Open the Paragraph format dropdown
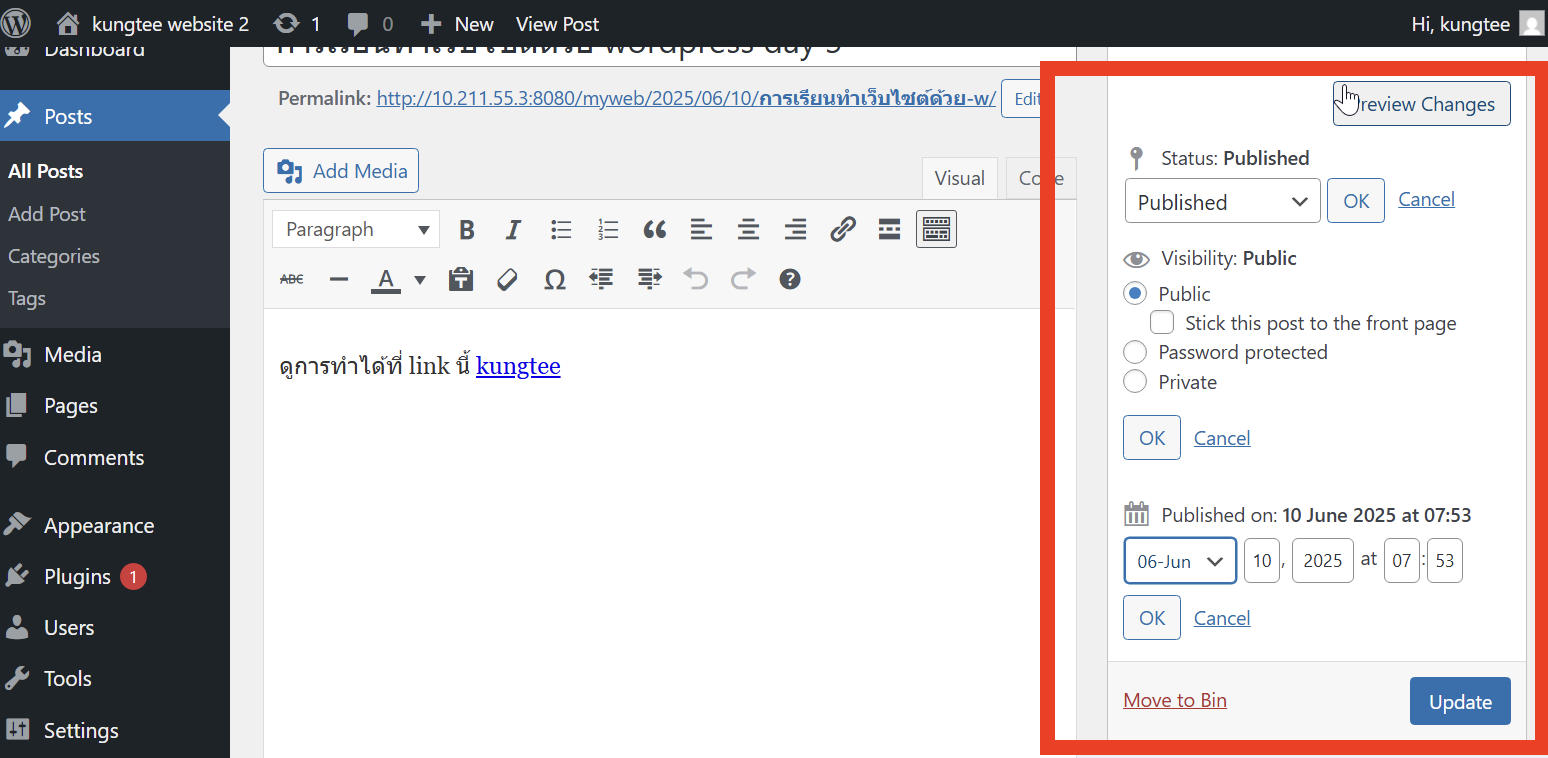 pos(355,230)
